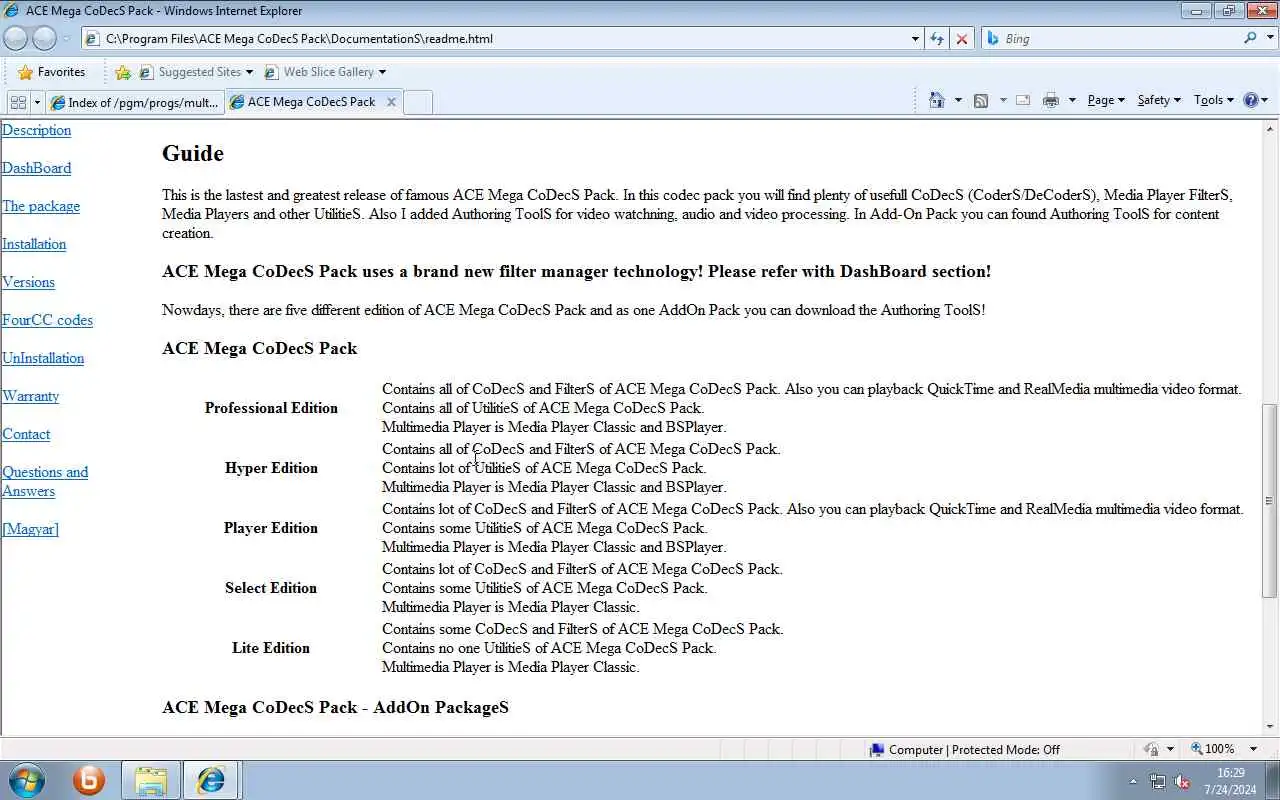Go back with the Back arrow button
1280x800 pixels.
(x=15, y=38)
